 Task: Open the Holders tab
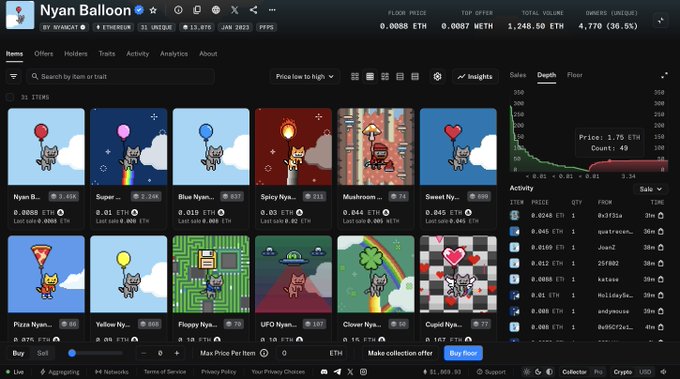[x=75, y=54]
